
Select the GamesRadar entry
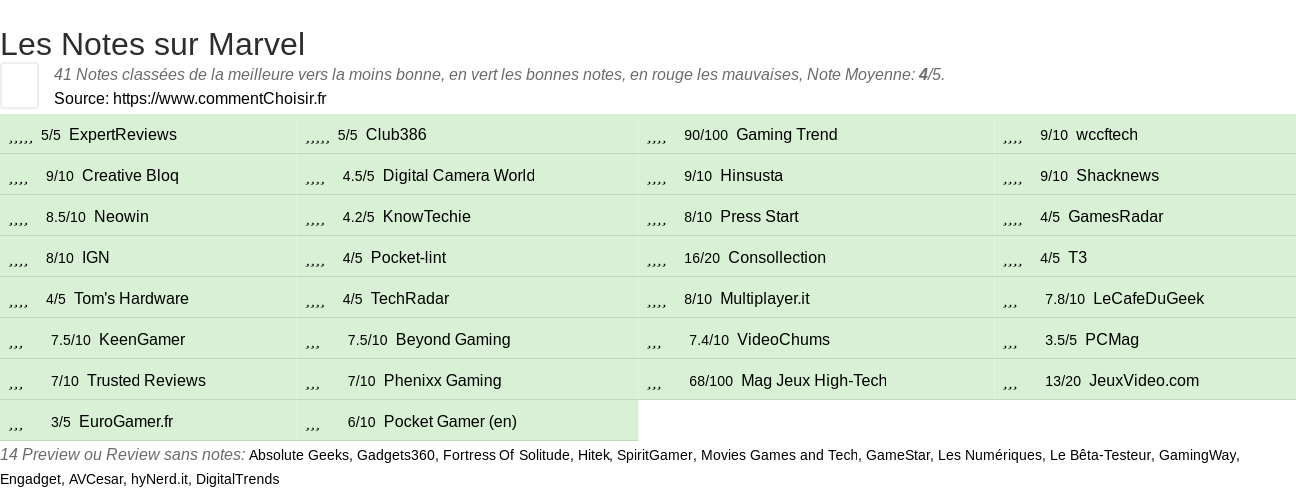pos(1145,216)
